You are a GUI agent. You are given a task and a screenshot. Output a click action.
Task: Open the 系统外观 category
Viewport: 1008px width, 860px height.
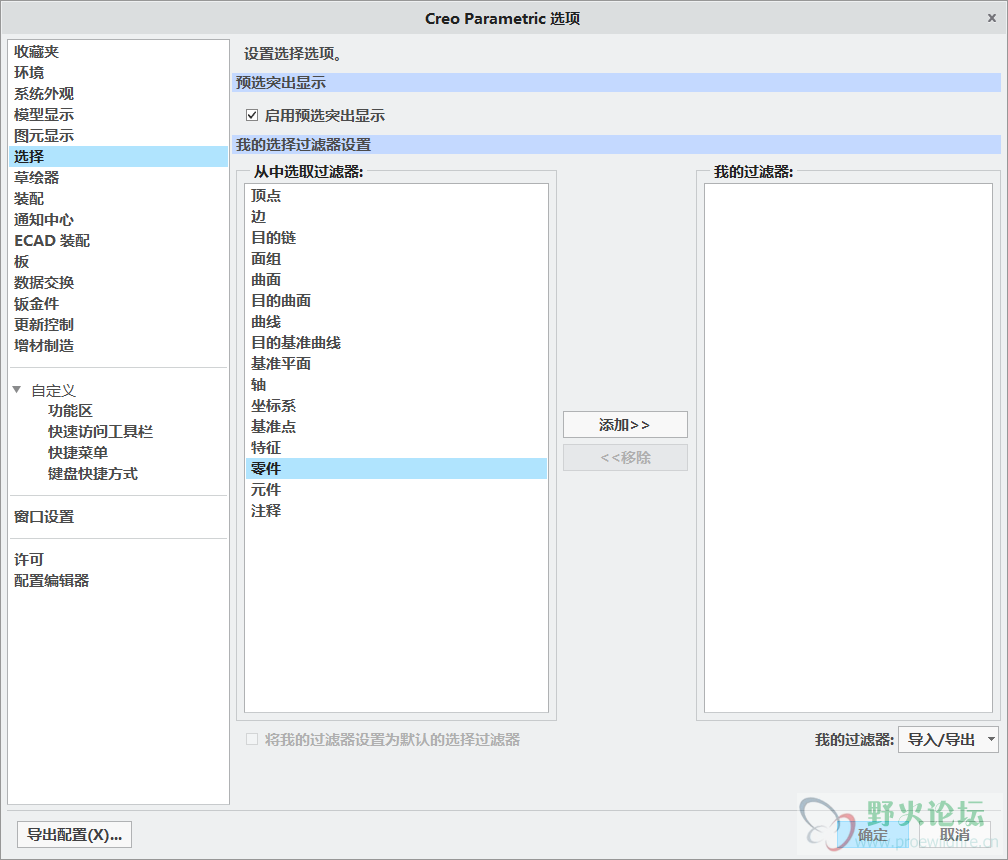tap(119, 94)
